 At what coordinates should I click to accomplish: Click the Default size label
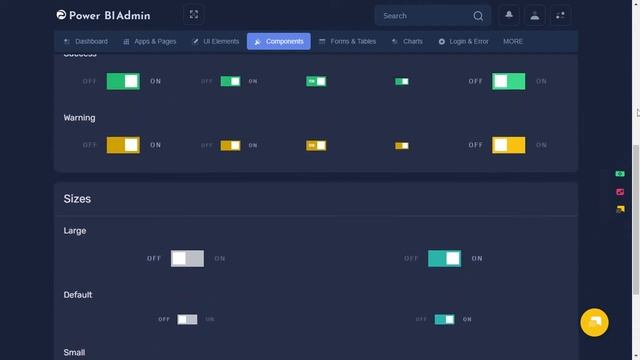pyautogui.click(x=78, y=295)
